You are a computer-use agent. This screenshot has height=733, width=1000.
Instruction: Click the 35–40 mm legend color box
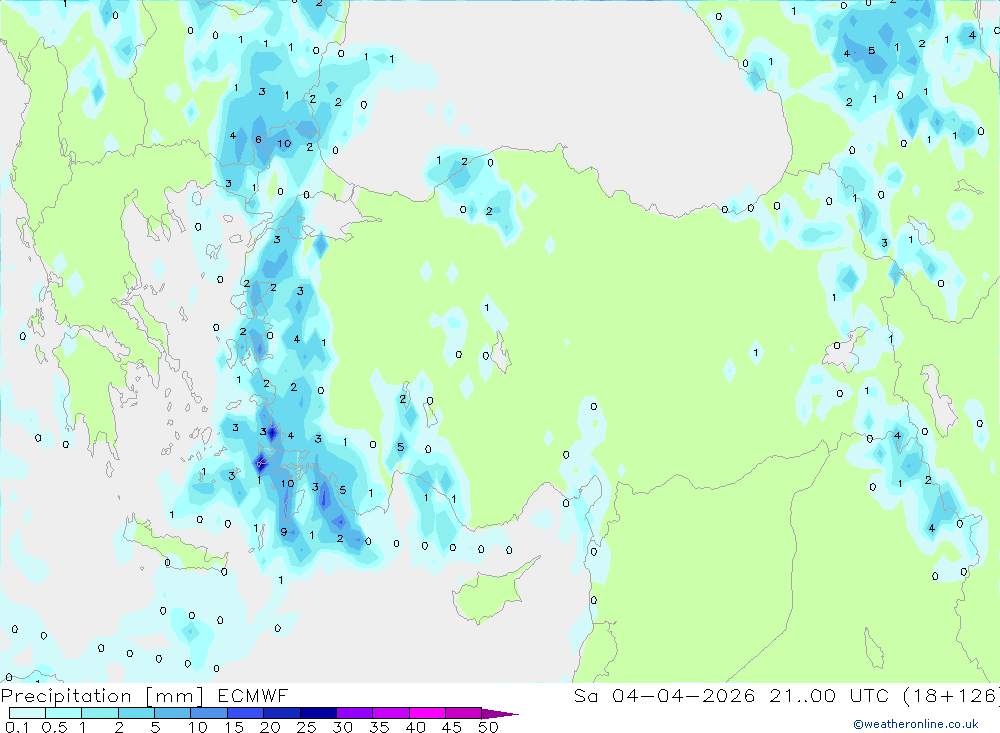point(391,713)
